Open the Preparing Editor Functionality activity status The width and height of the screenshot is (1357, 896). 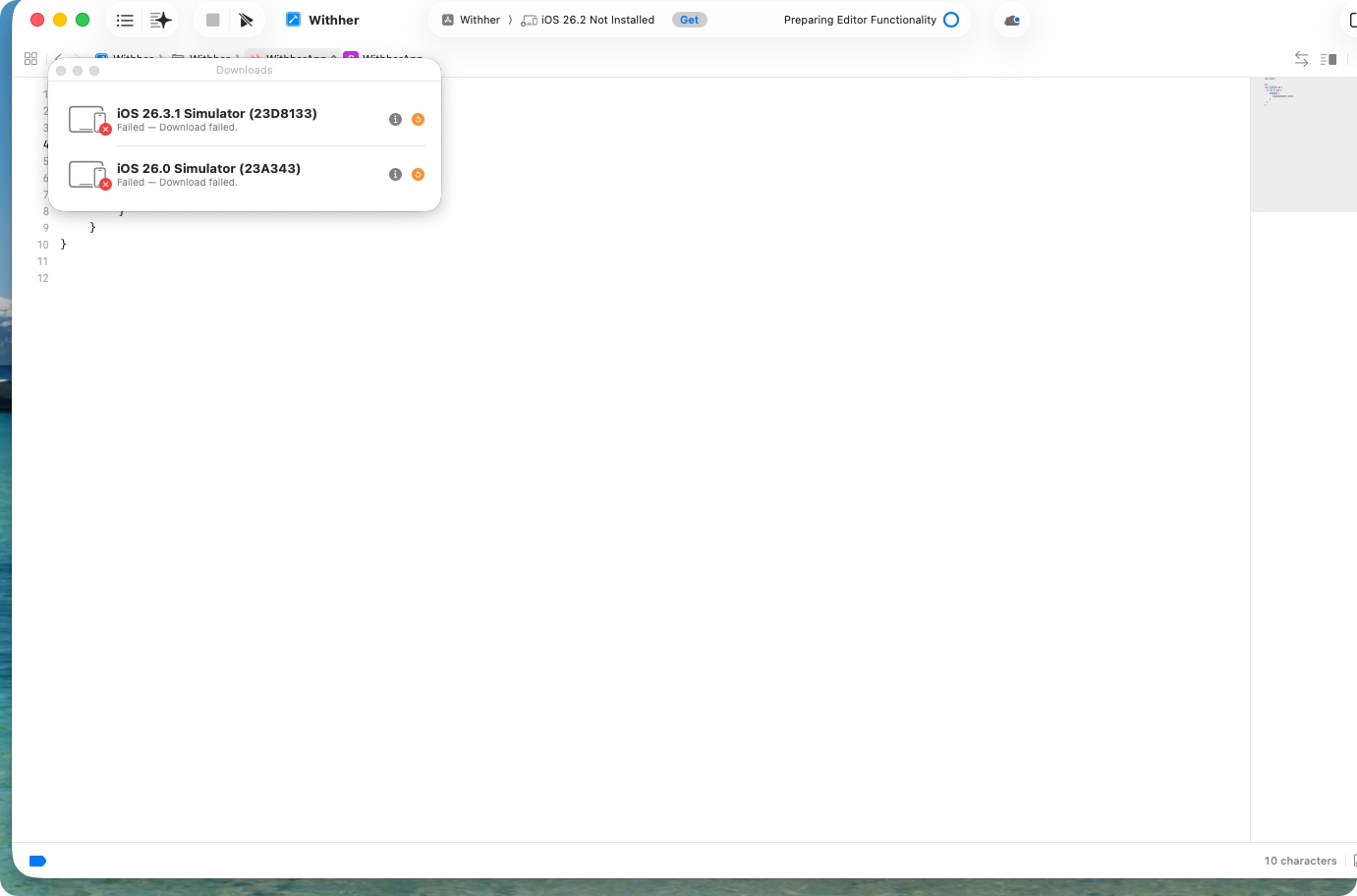[x=860, y=20]
